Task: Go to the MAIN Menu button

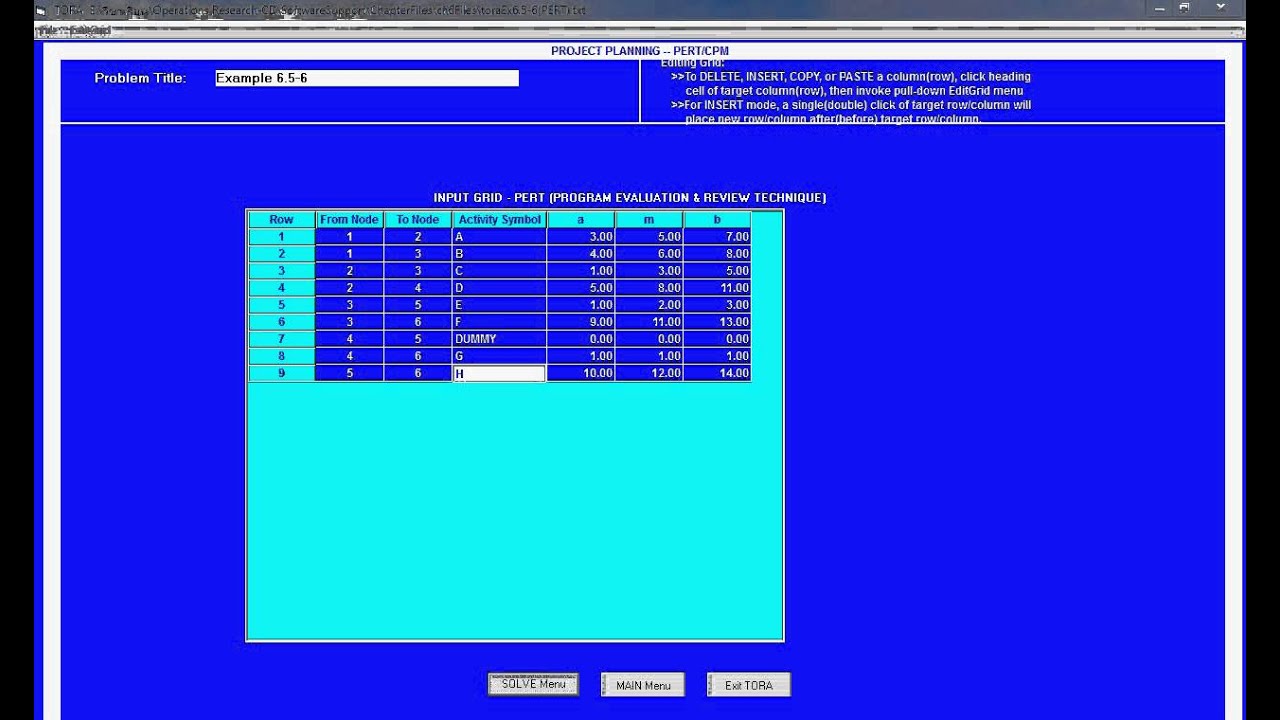Action: coord(643,685)
